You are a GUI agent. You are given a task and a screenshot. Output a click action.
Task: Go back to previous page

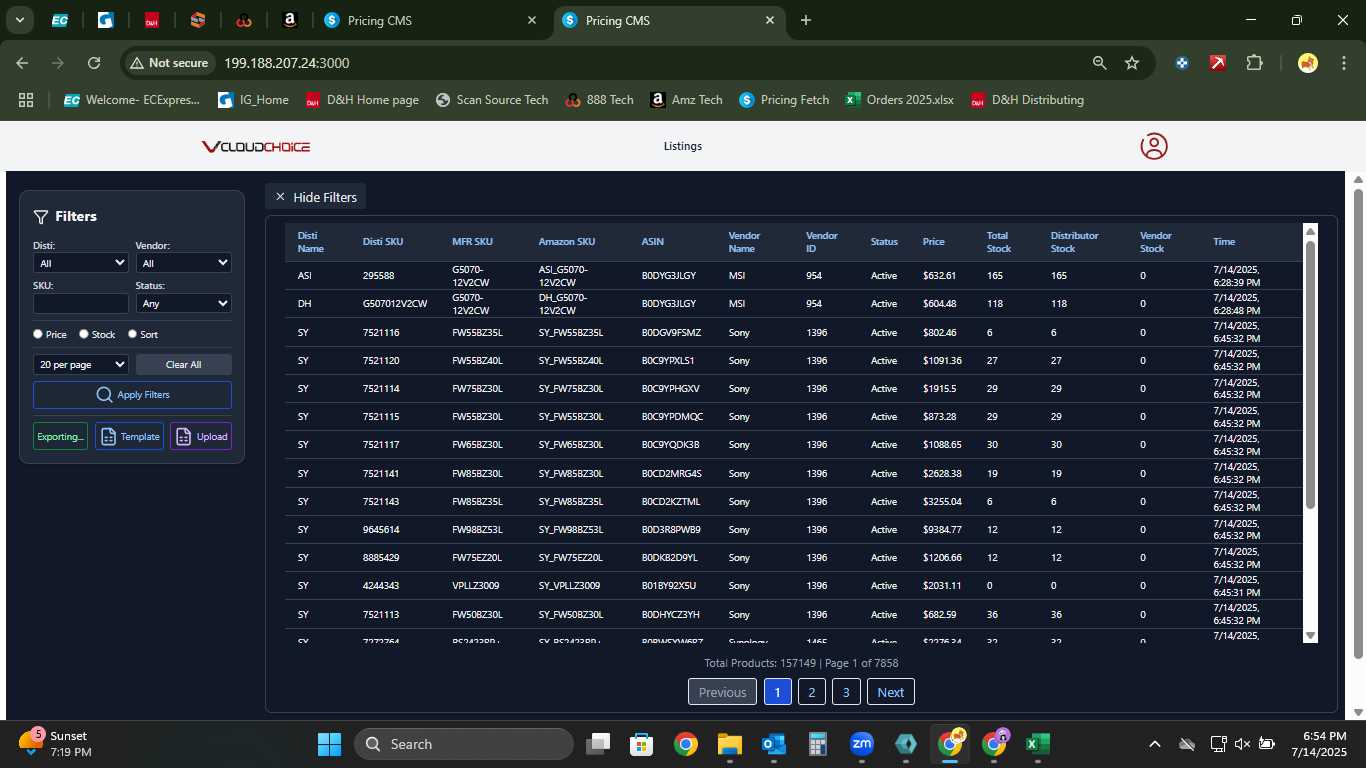22,63
